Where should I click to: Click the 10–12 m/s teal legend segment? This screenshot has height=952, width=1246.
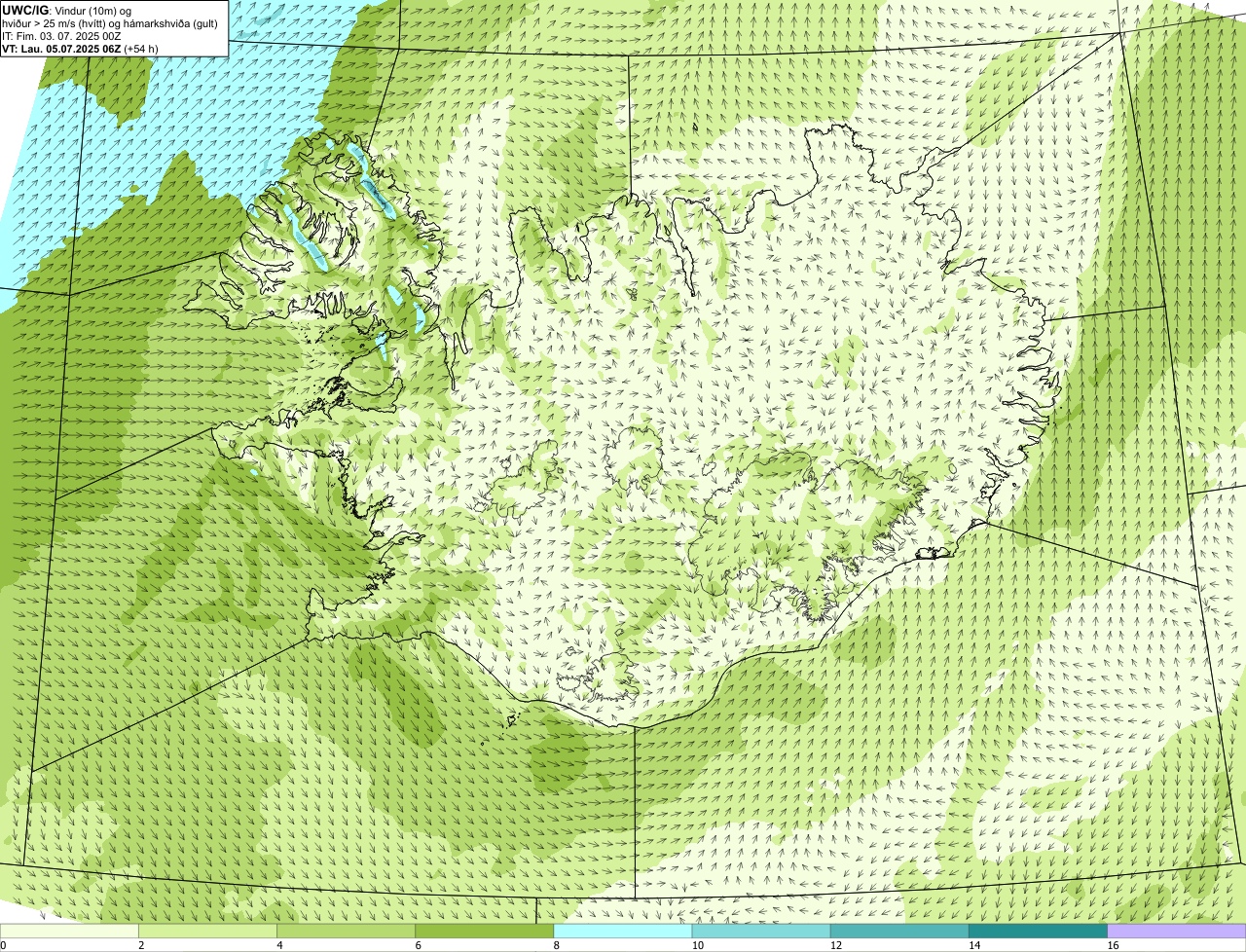coord(761,932)
